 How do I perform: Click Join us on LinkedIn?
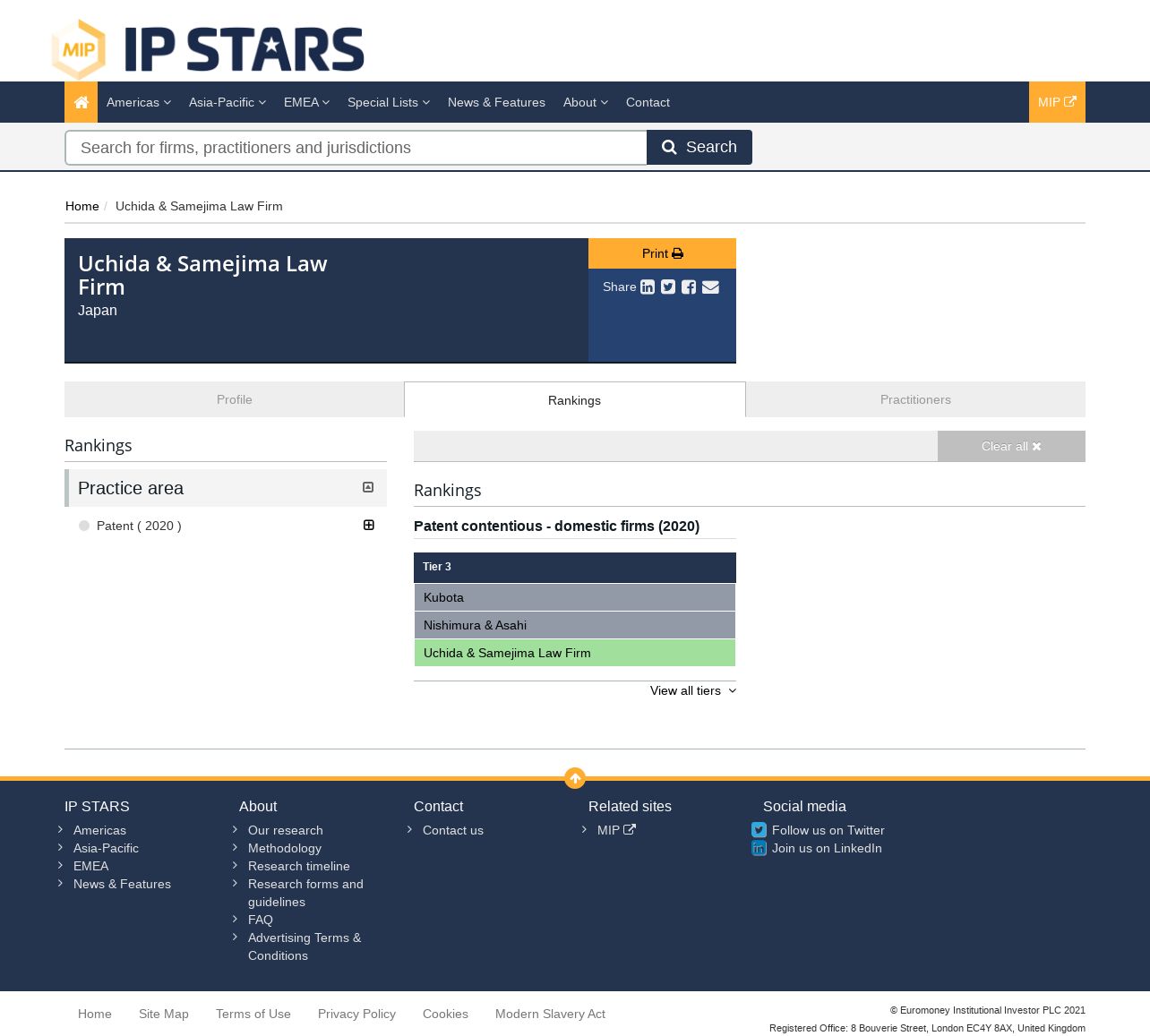tap(827, 848)
